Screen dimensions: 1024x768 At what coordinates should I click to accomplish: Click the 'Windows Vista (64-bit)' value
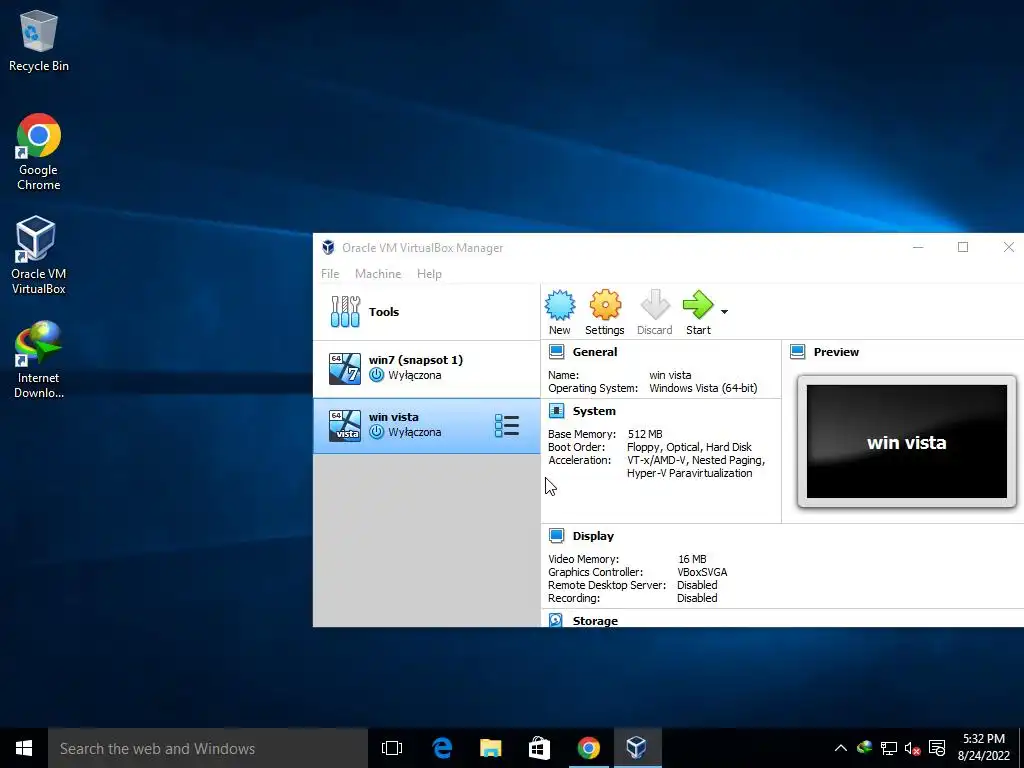[x=703, y=388]
